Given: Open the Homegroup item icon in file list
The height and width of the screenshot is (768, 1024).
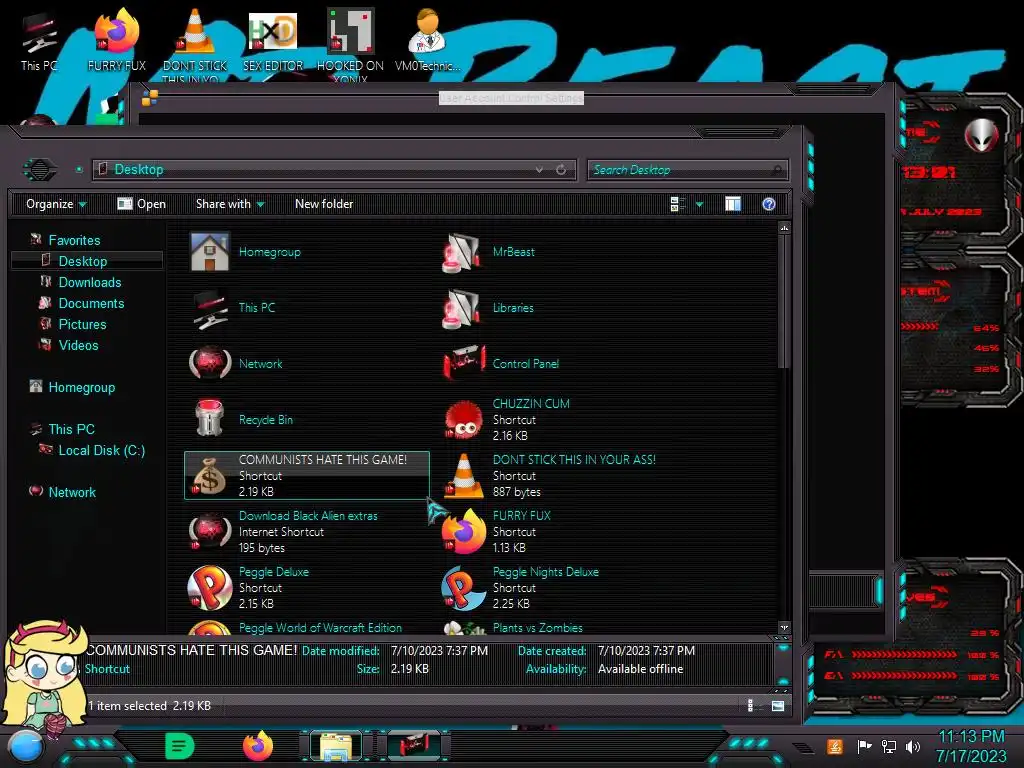Looking at the screenshot, I should pos(210,251).
